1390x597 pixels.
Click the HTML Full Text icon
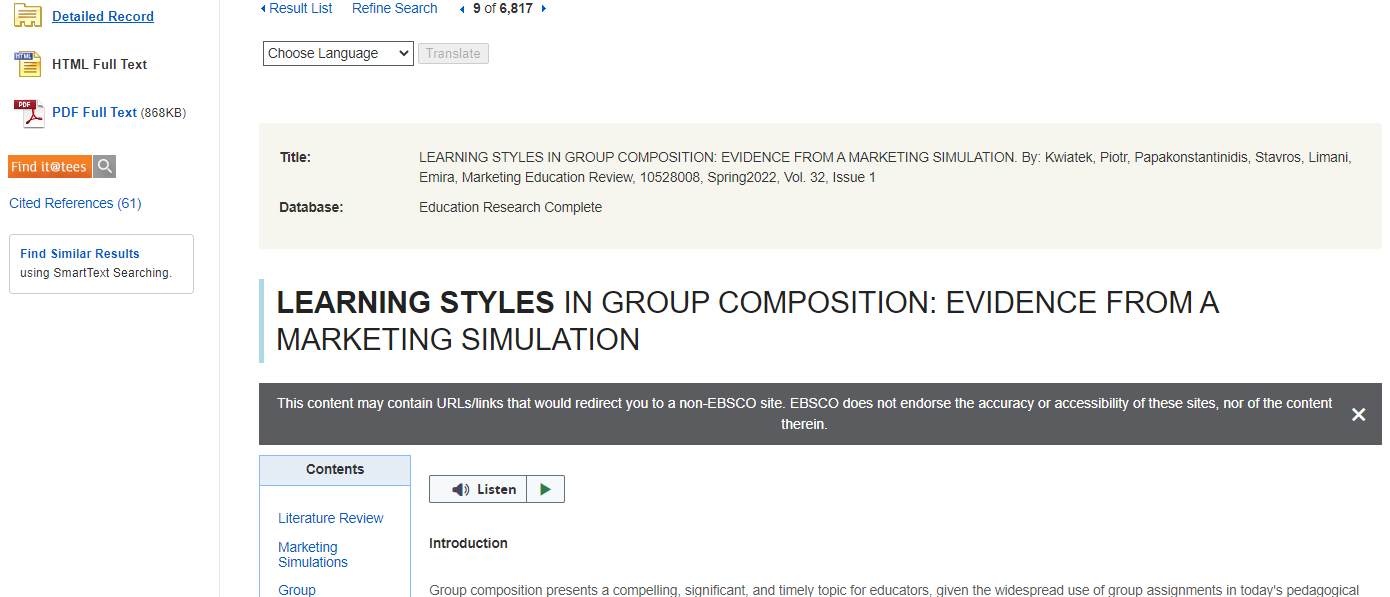tap(27, 64)
